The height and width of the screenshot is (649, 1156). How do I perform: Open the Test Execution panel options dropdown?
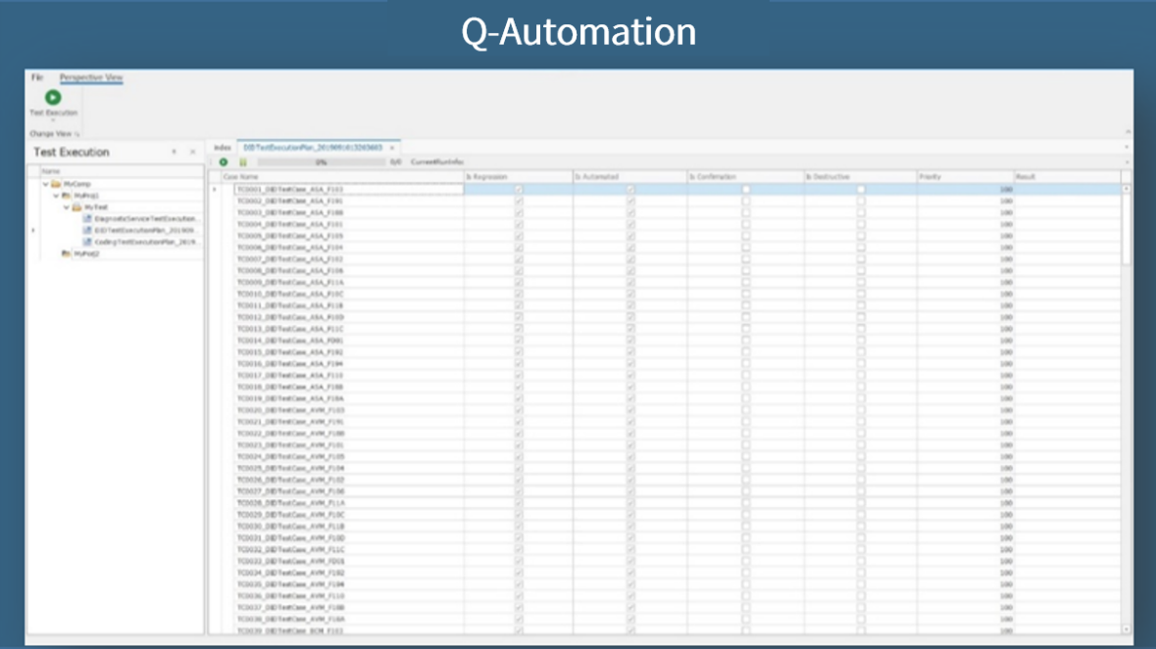click(x=174, y=152)
